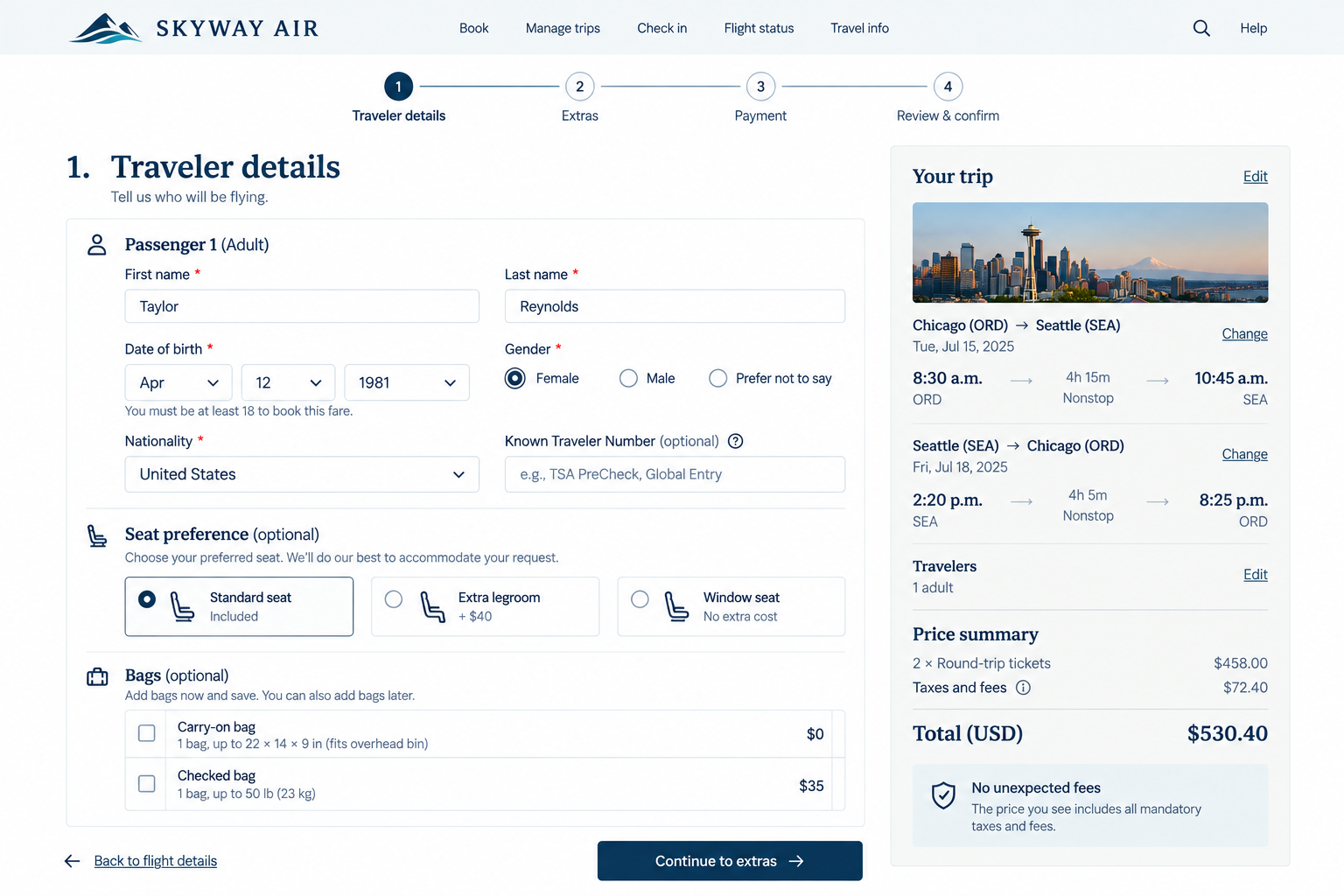The height and width of the screenshot is (896, 1344).
Task: Change the Seattle to Chicago flight
Action: point(1244,454)
